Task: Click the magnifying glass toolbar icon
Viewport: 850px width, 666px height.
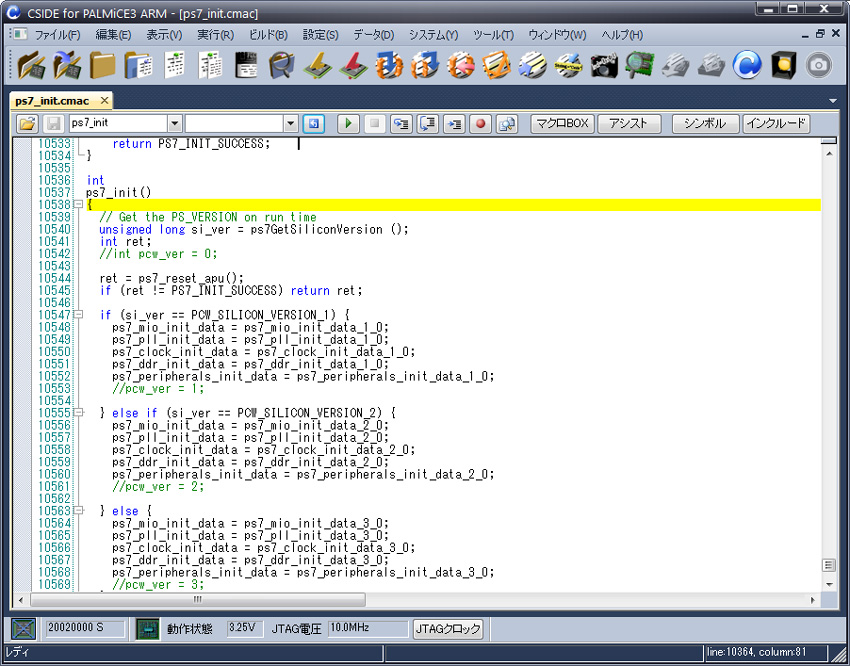Action: tap(282, 65)
